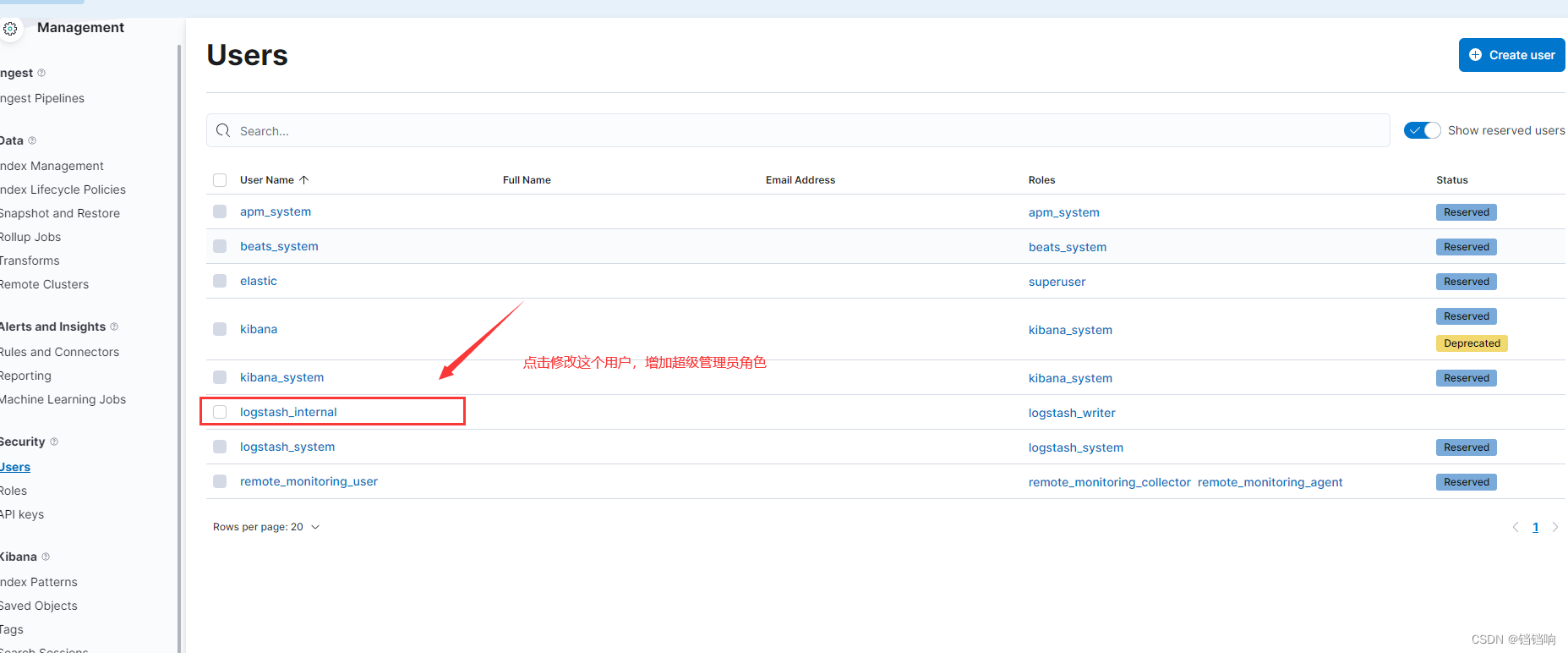This screenshot has height=653, width=1568.
Task: Click the Roles column header
Action: click(x=1041, y=180)
